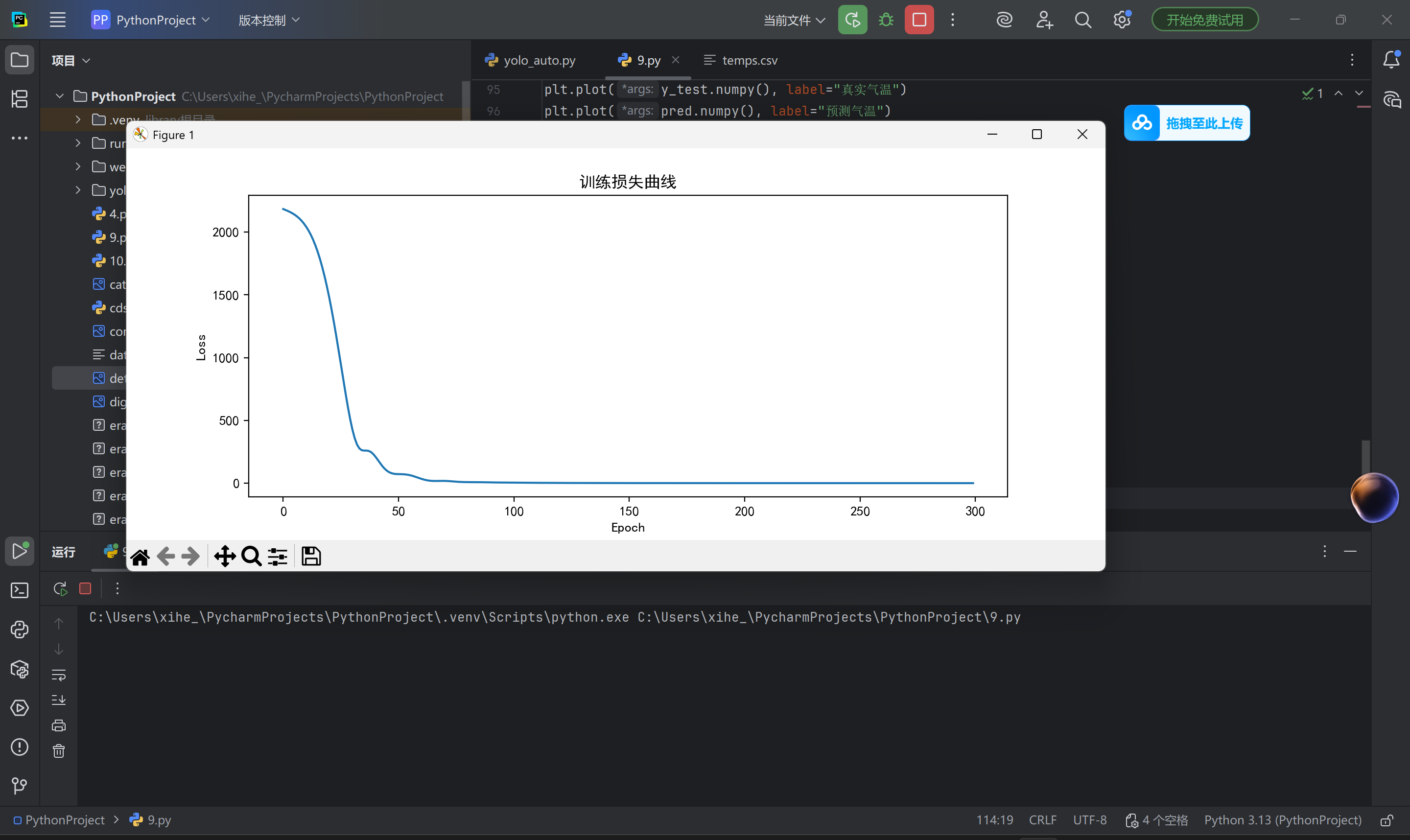This screenshot has width=1410, height=840.
Task: Click the matplotlib Home reset view icon
Action: click(x=140, y=557)
